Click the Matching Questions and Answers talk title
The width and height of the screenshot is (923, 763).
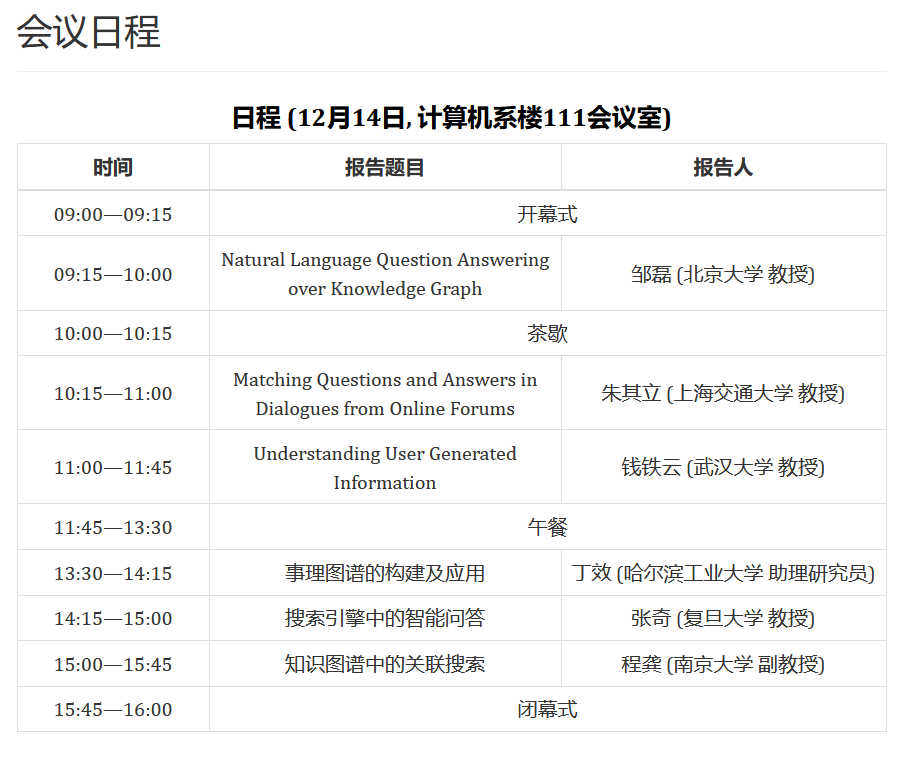pyautogui.click(x=385, y=394)
